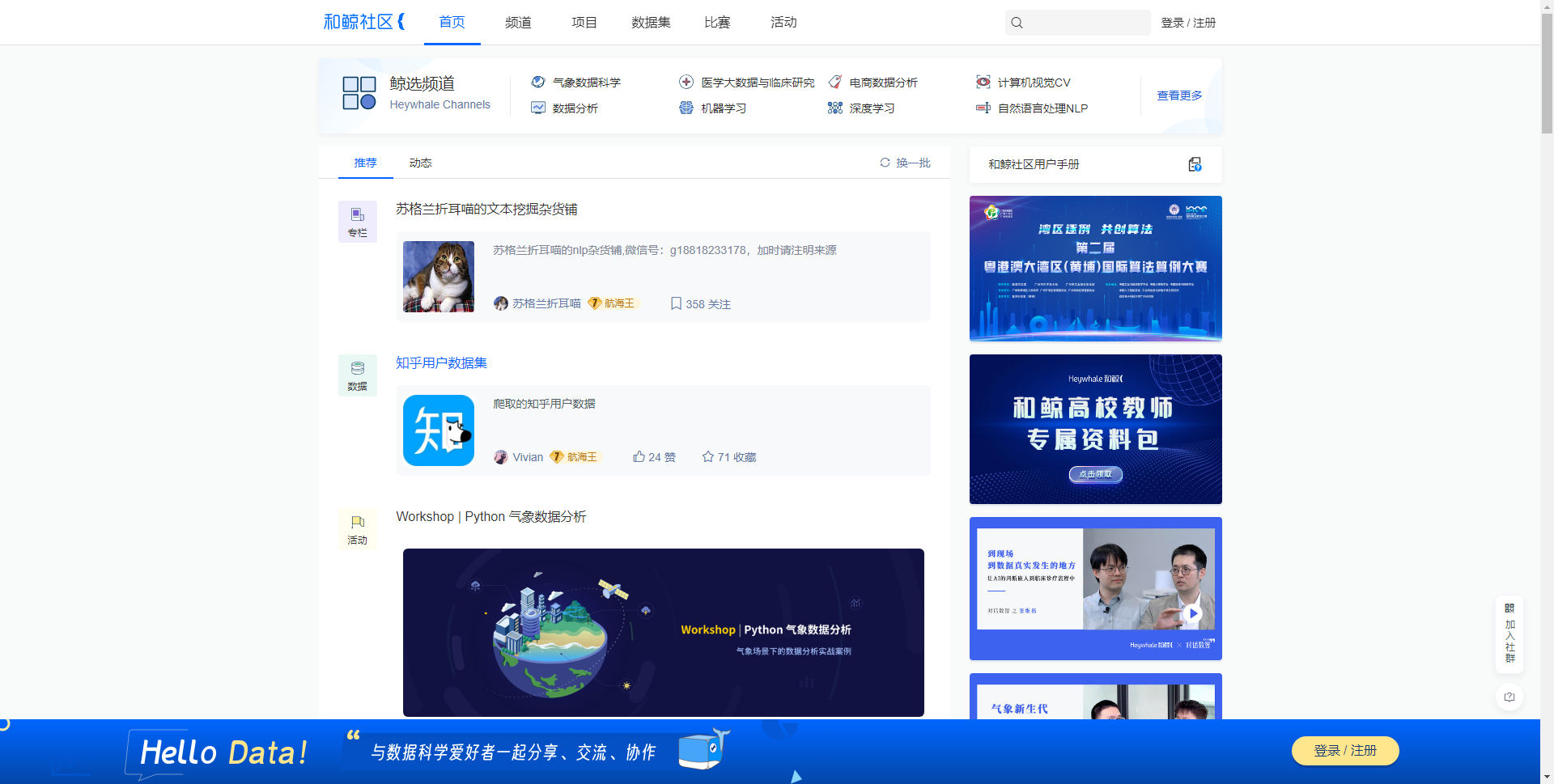1554x784 pixels.
Task: Open the 比赛 navigation menu item
Action: (717, 23)
